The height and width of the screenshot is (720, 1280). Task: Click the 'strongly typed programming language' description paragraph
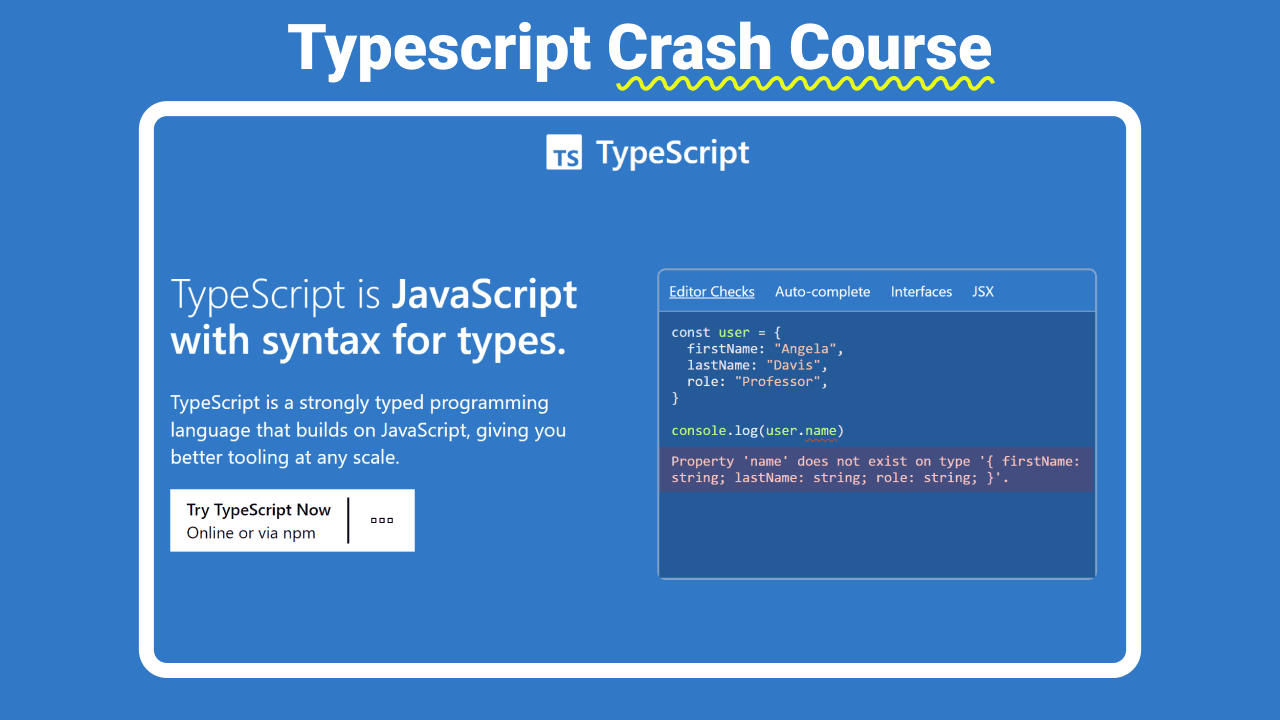coord(368,430)
